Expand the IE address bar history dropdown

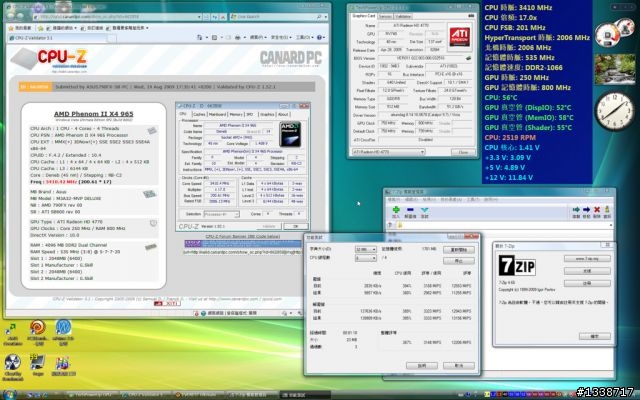click(200, 17)
